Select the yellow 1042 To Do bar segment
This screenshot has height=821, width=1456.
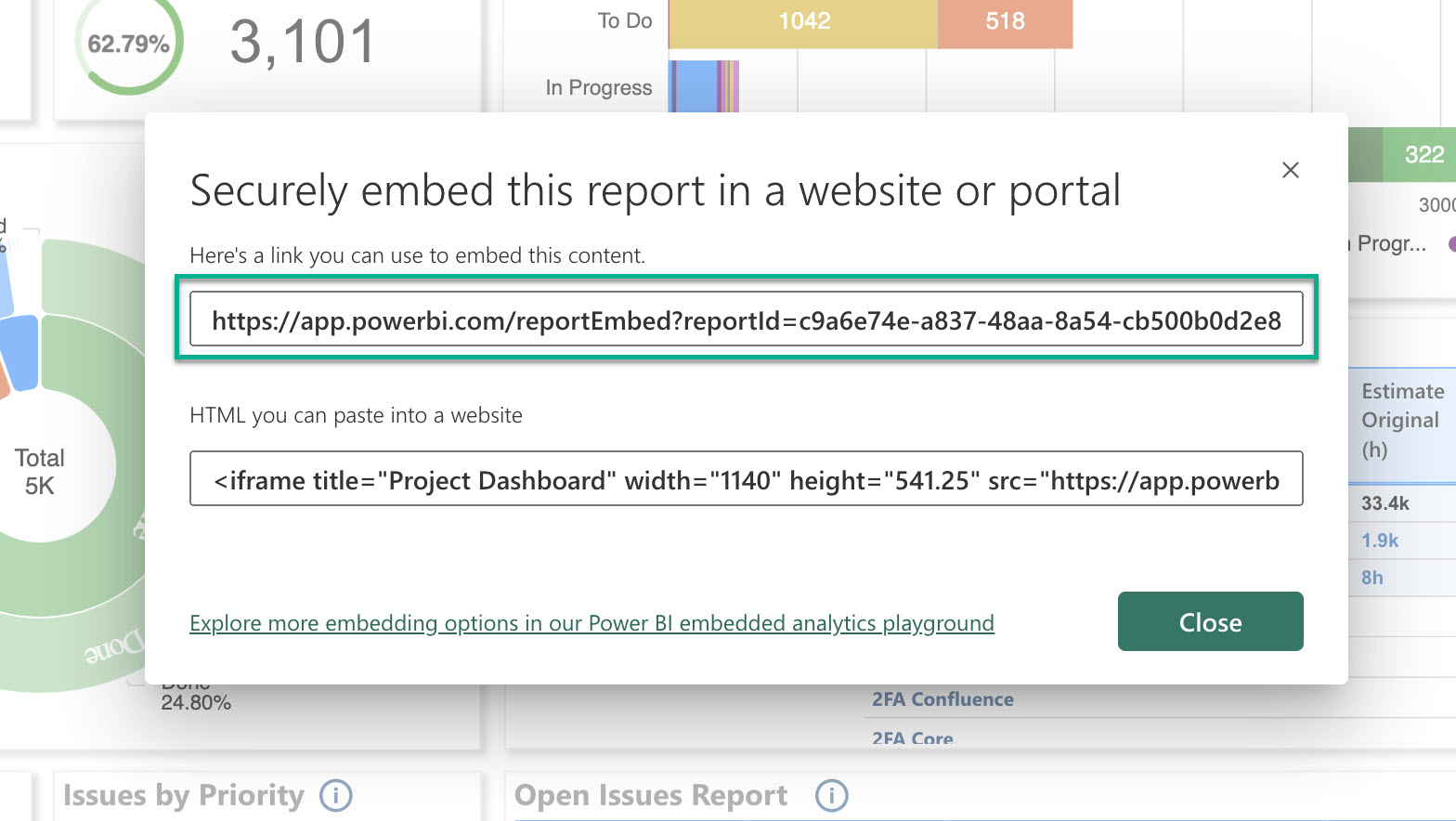point(803,22)
